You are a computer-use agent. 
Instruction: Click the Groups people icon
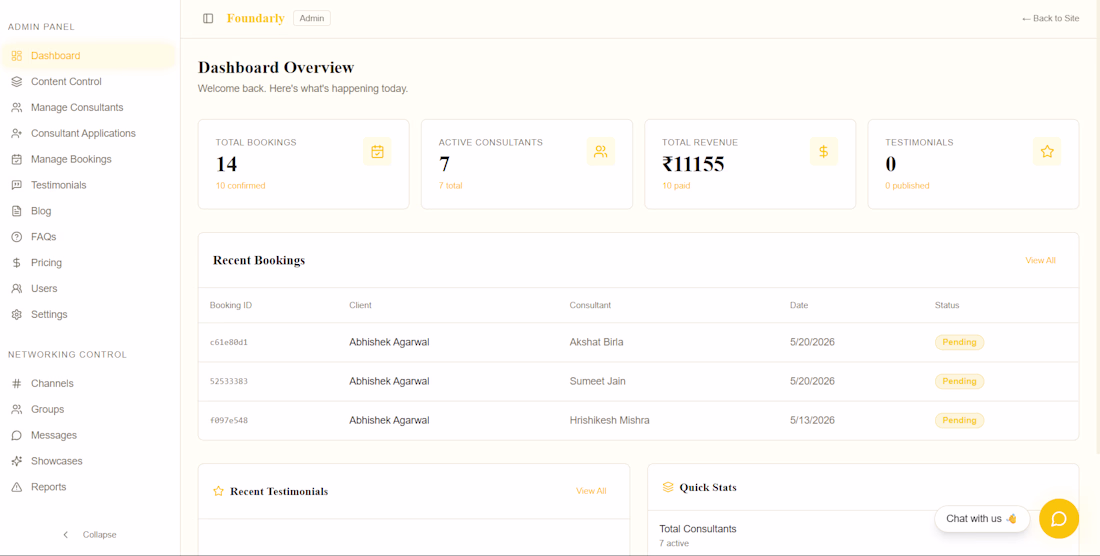[x=17, y=409]
